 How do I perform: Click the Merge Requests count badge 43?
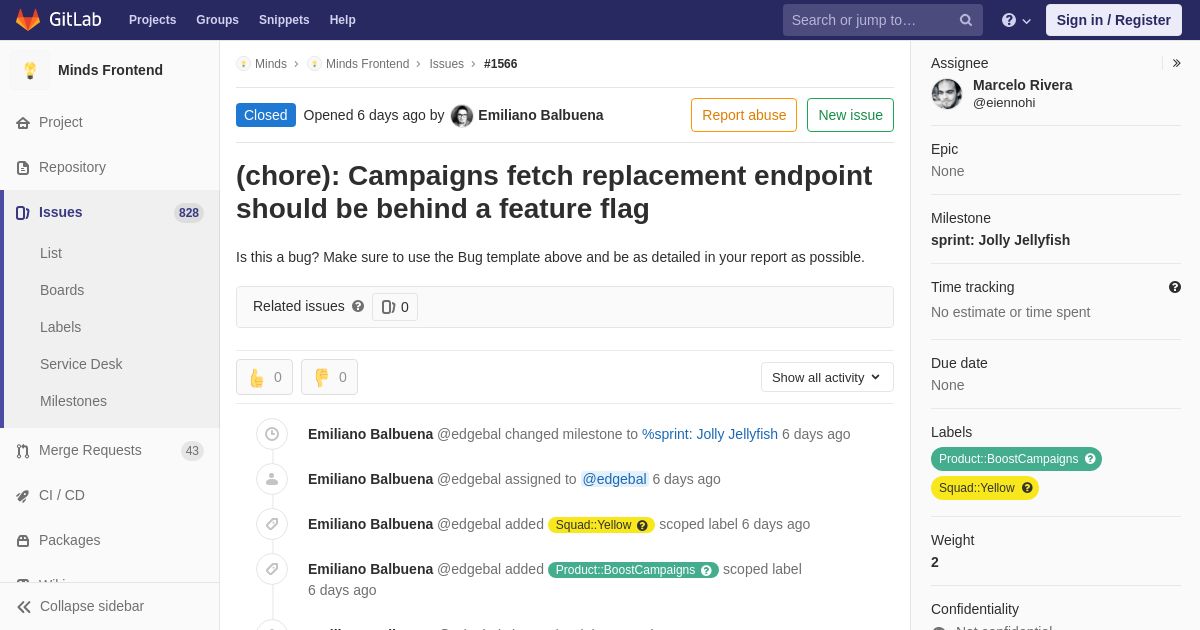pyautogui.click(x=192, y=451)
